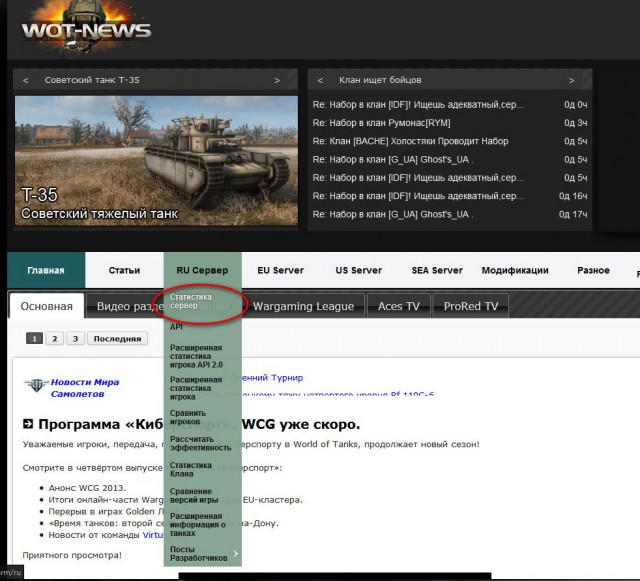Choose Расширенная информация о танках
This screenshot has height=581, width=640.
pyautogui.click(x=198, y=525)
